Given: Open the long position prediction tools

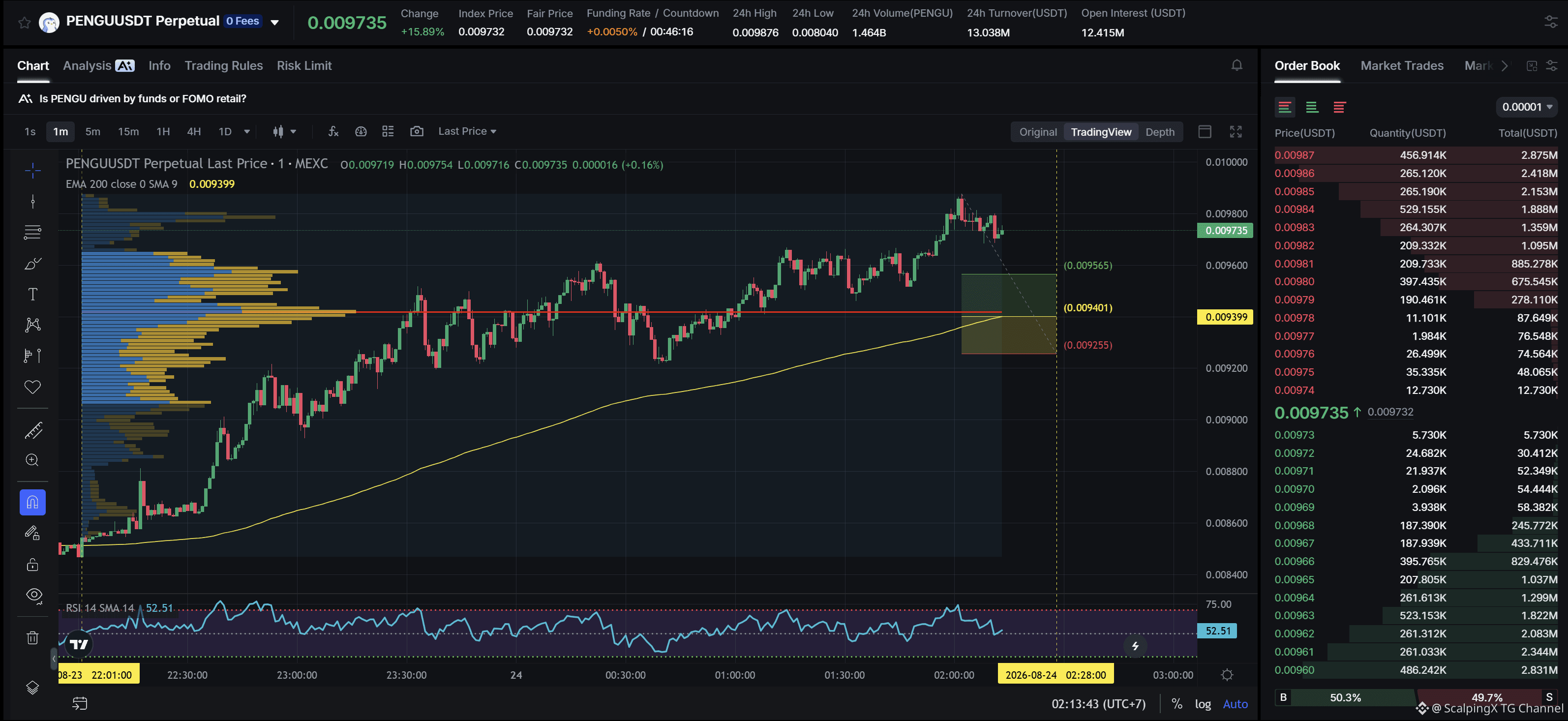Looking at the screenshot, I should (x=33, y=355).
